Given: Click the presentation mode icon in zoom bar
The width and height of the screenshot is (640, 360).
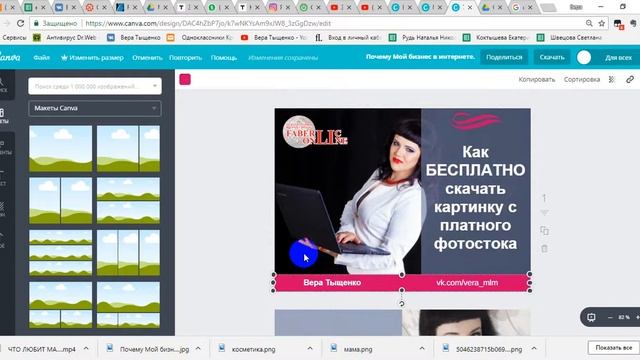Looking at the screenshot, I should coord(591,317).
